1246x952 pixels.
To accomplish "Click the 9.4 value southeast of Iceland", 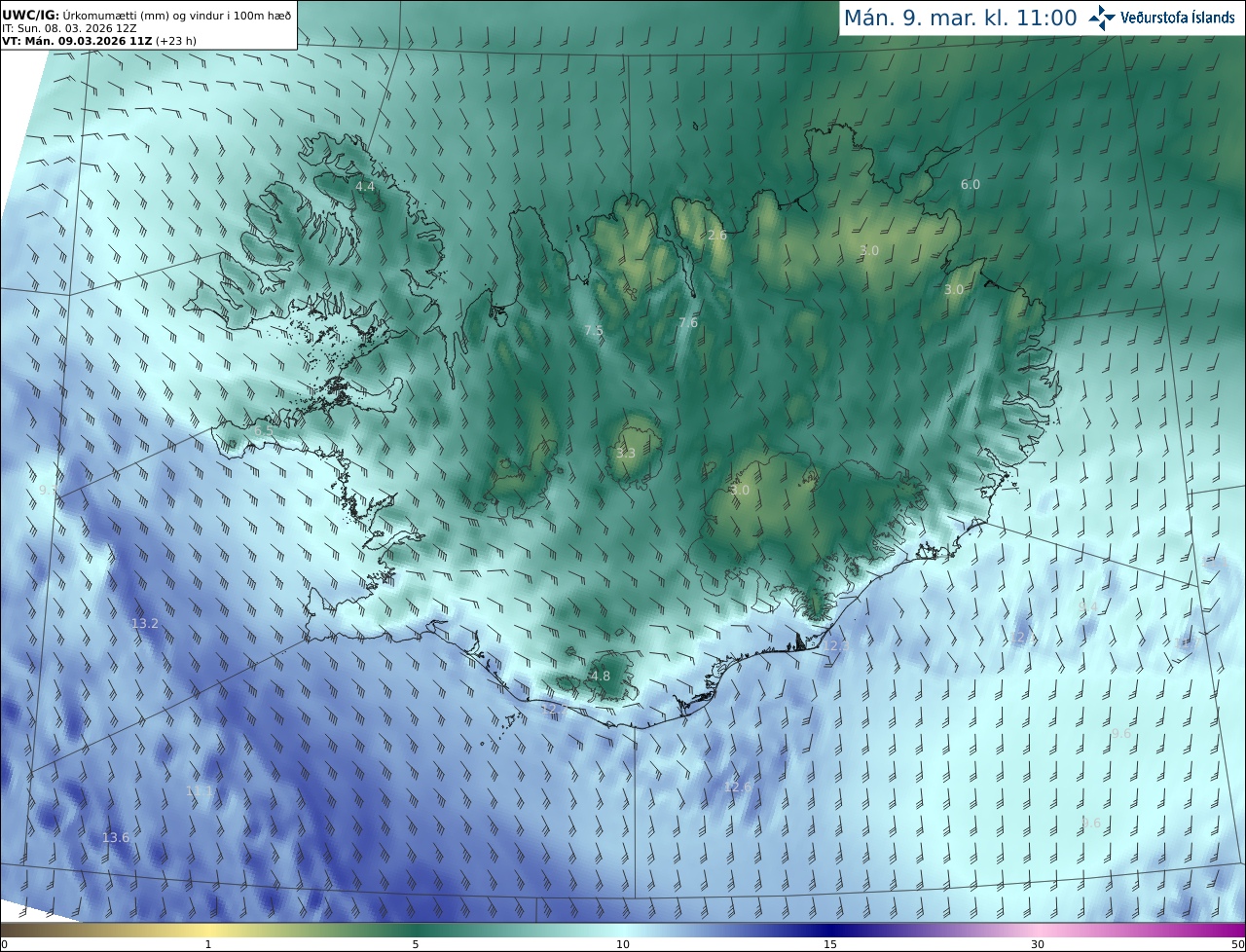I will tap(1088, 607).
